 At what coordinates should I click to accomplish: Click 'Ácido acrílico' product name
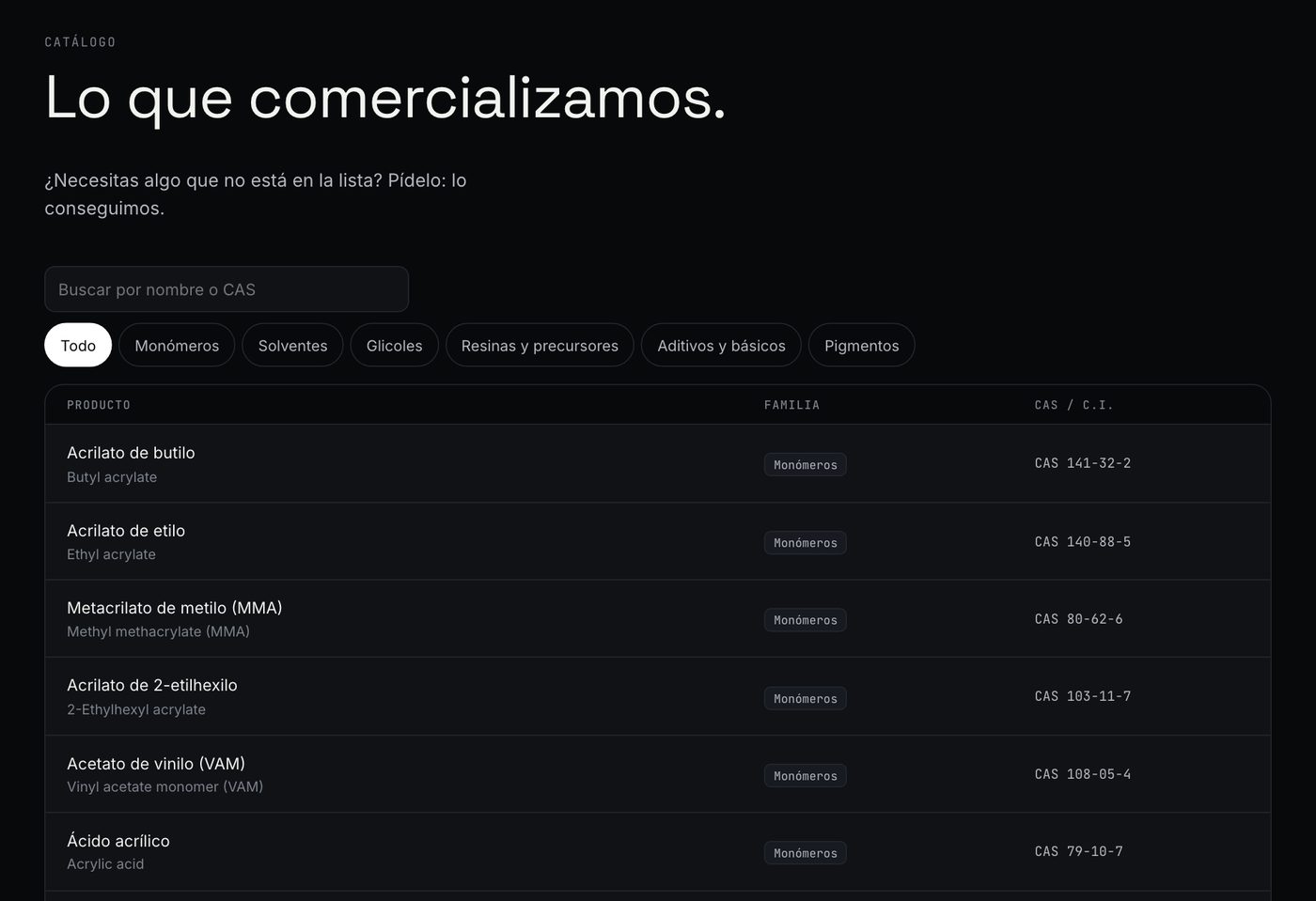coord(118,841)
